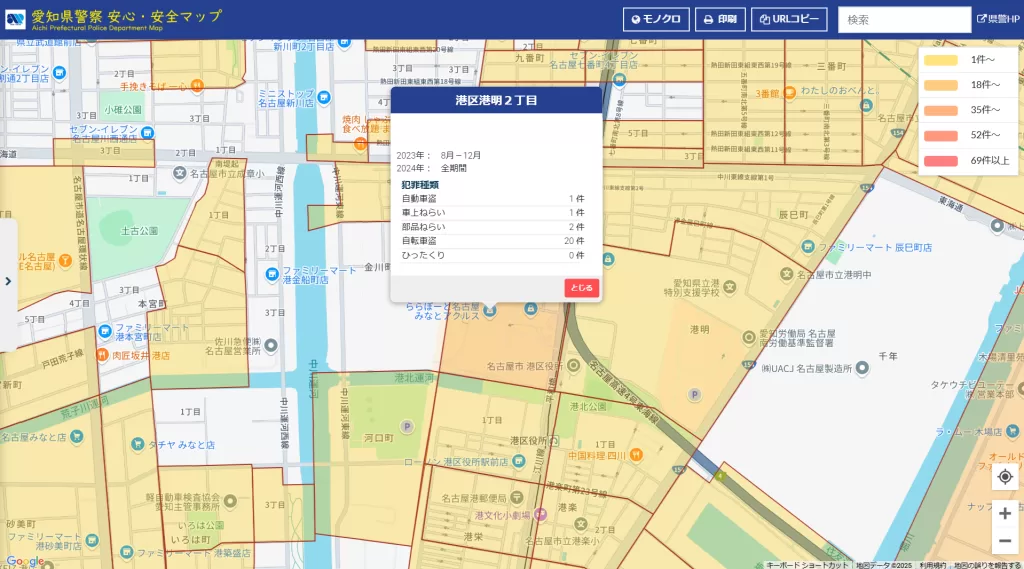Image resolution: width=1024 pixels, height=569 pixels.
Task: Click the ミニストップ 名古屋新川店 marker
Action: point(323,98)
